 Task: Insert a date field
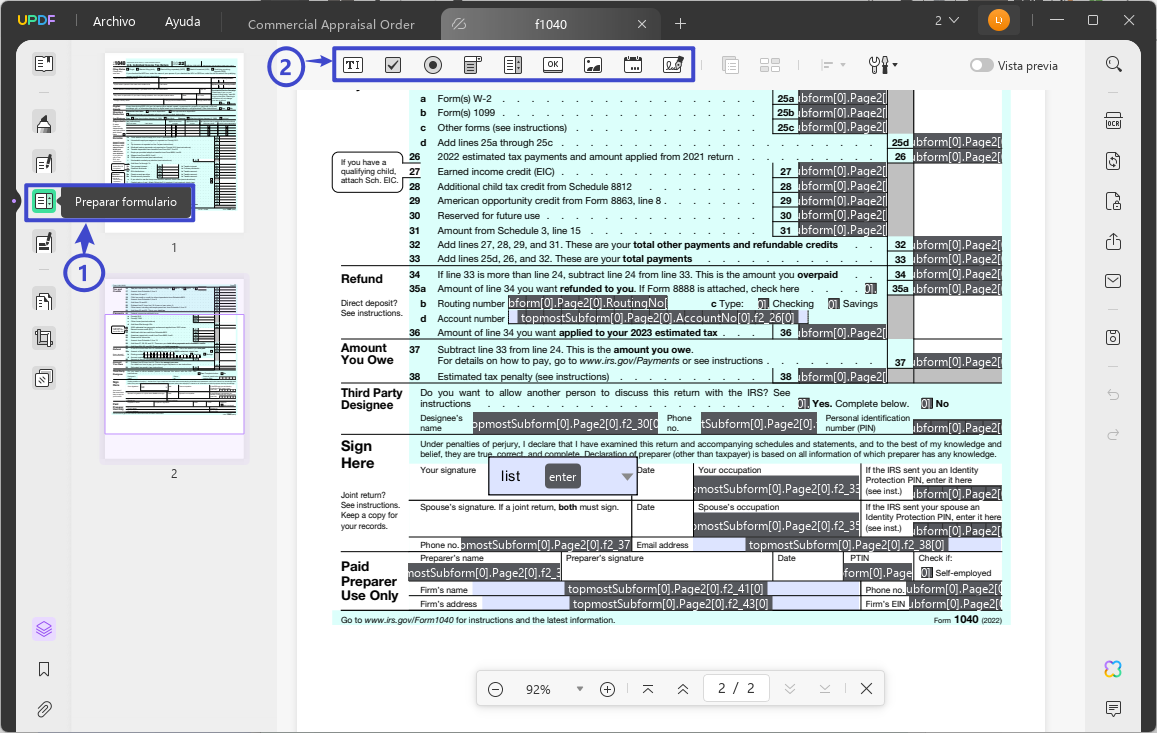[632, 64]
